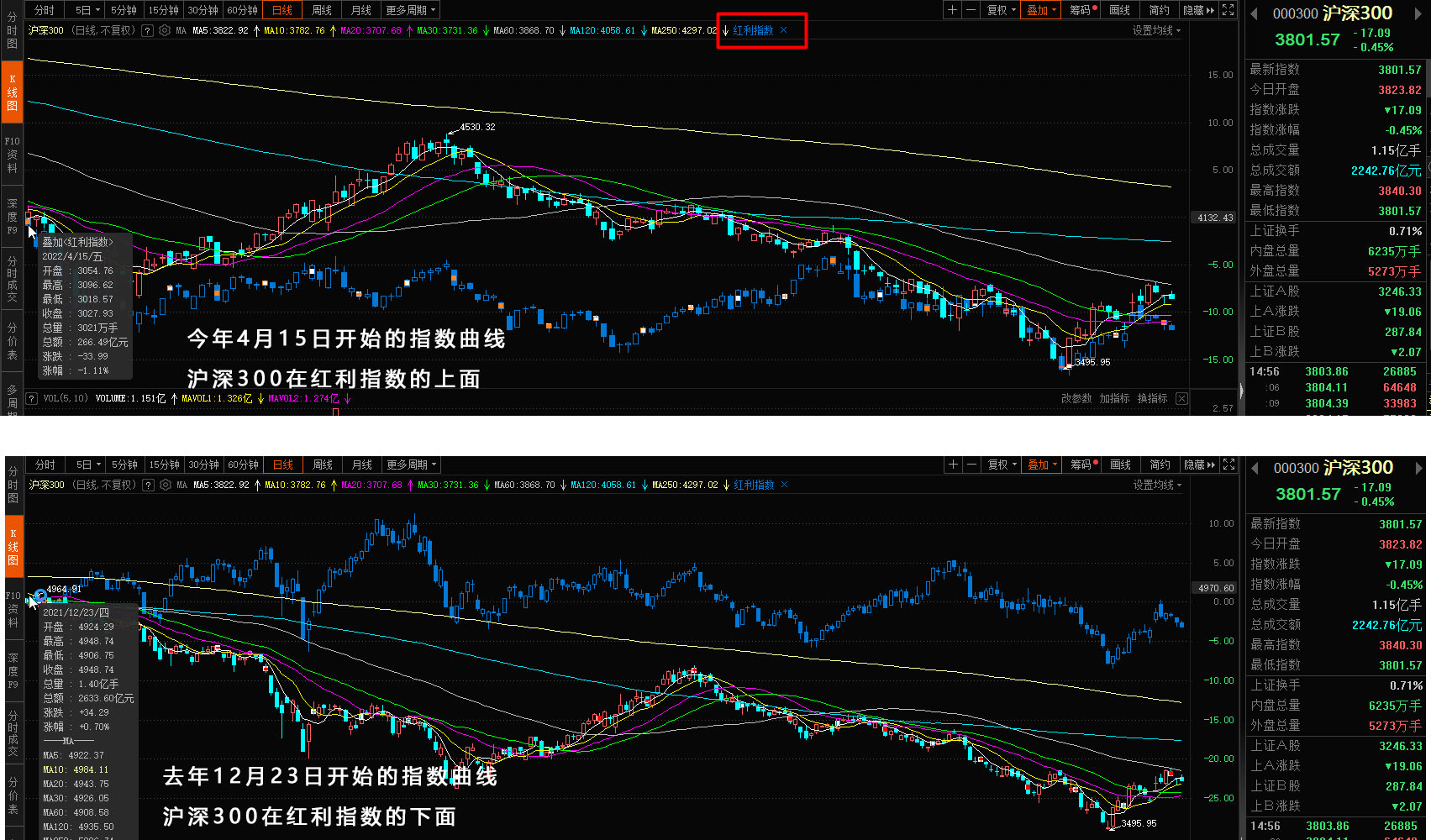This screenshot has height=840, width=1431.
Task: Go to next stock with right arrow, top panel
Action: click(x=1419, y=14)
